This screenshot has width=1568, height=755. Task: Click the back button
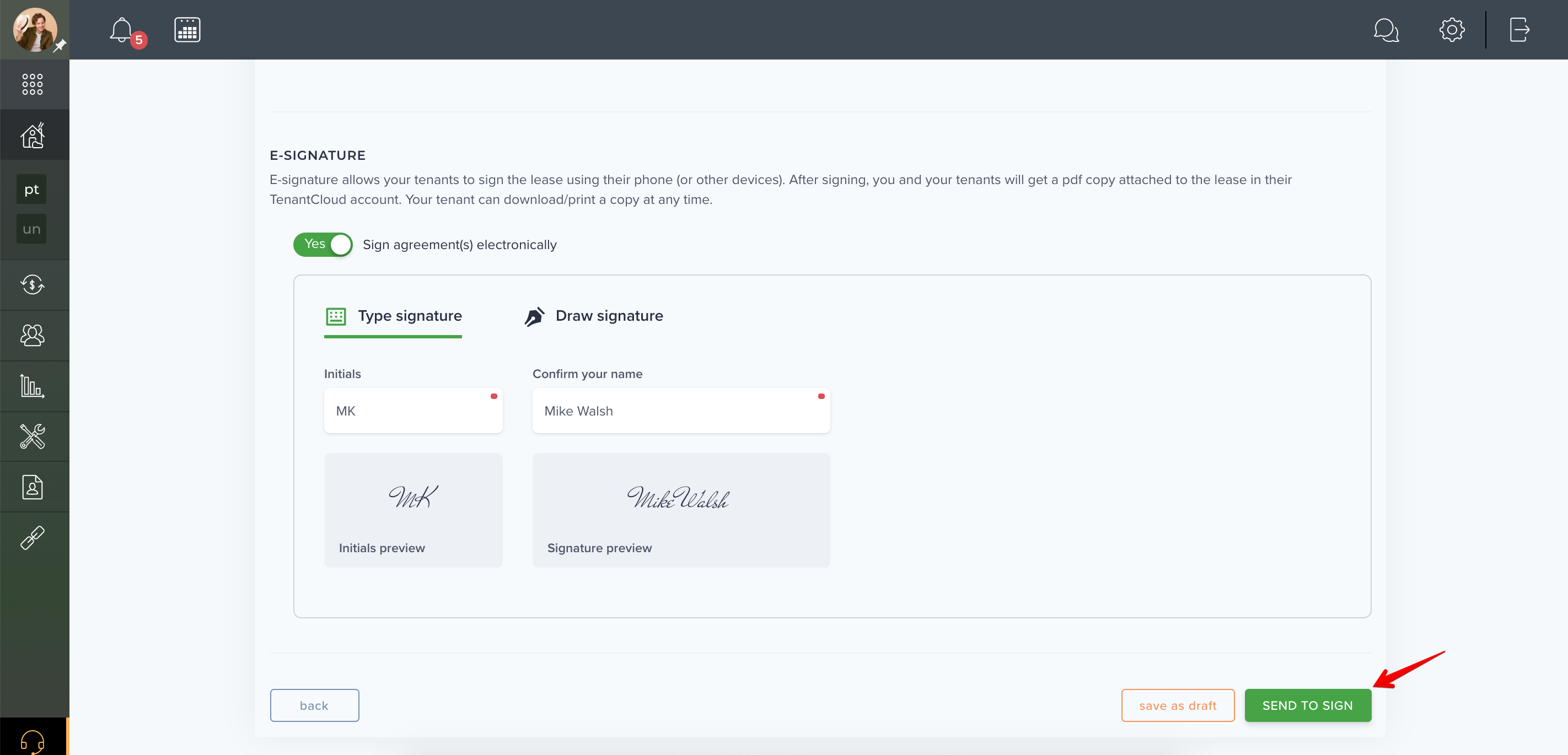pos(314,705)
